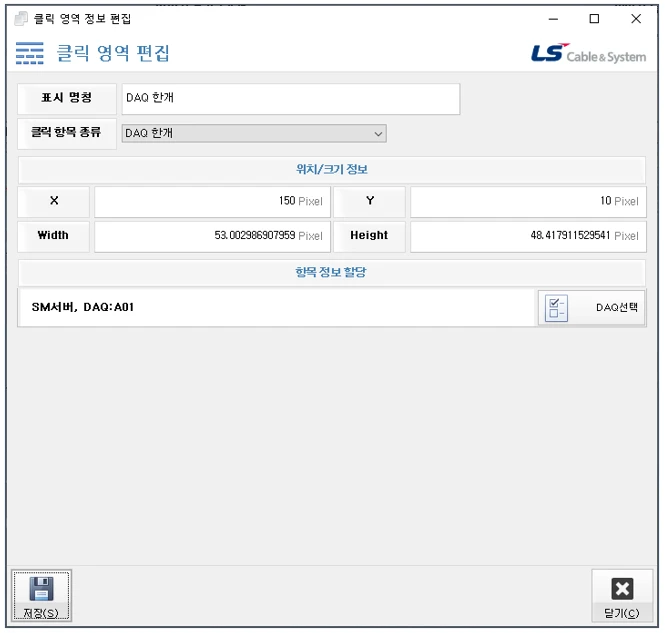This screenshot has height=633, width=665.
Task: Click the Width value field
Action: point(212,237)
